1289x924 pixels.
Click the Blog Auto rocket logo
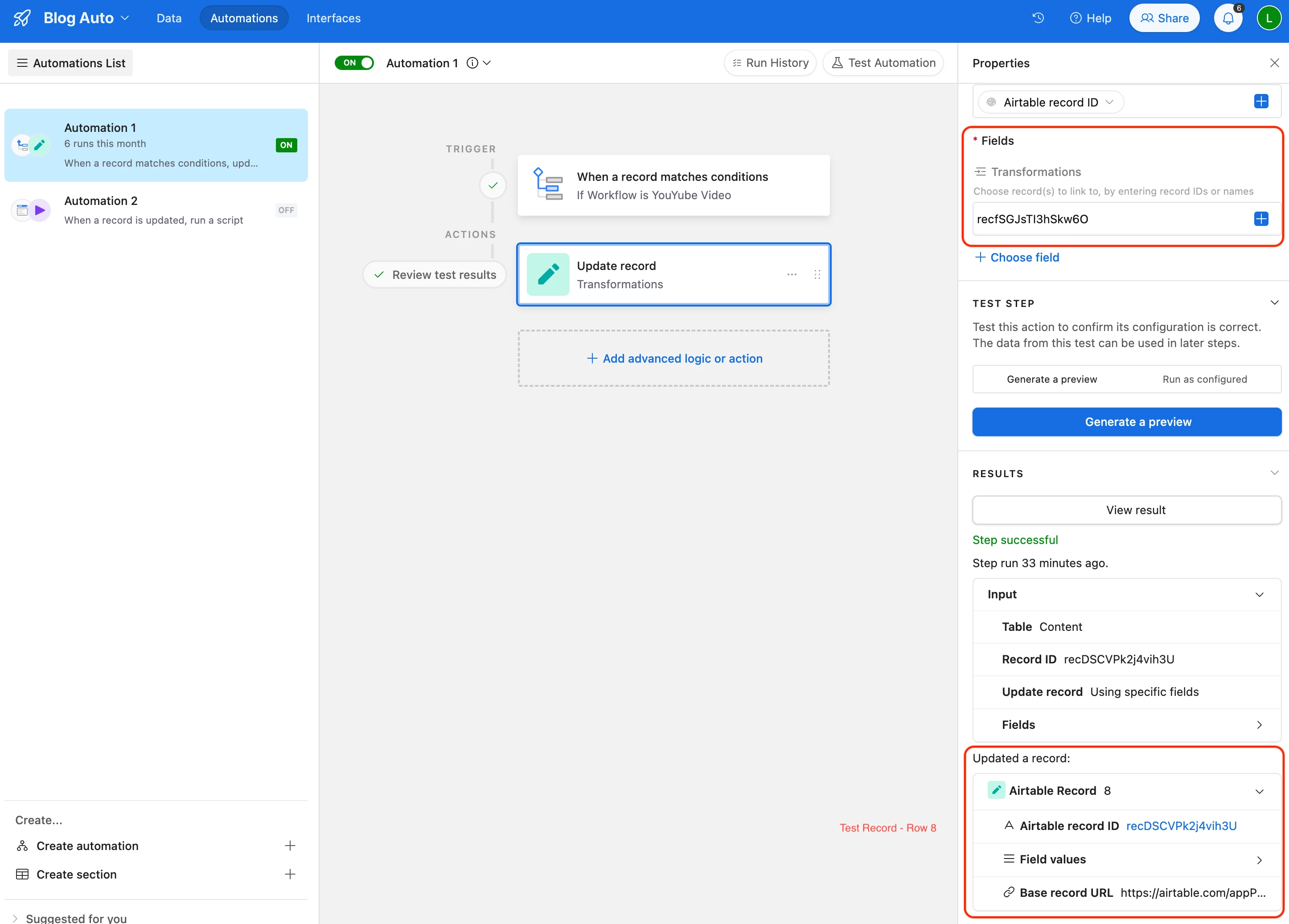[x=22, y=18]
